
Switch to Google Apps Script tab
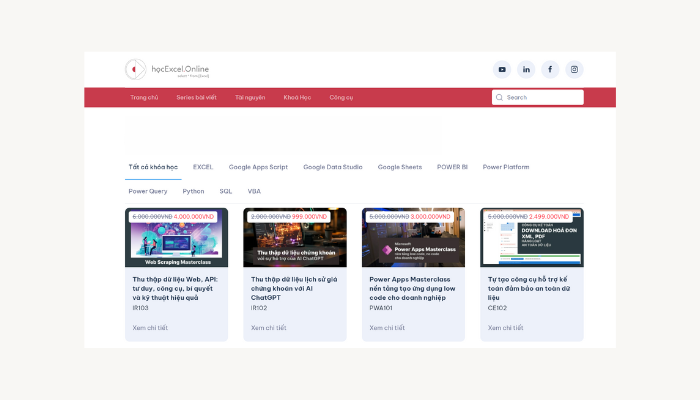(x=258, y=167)
